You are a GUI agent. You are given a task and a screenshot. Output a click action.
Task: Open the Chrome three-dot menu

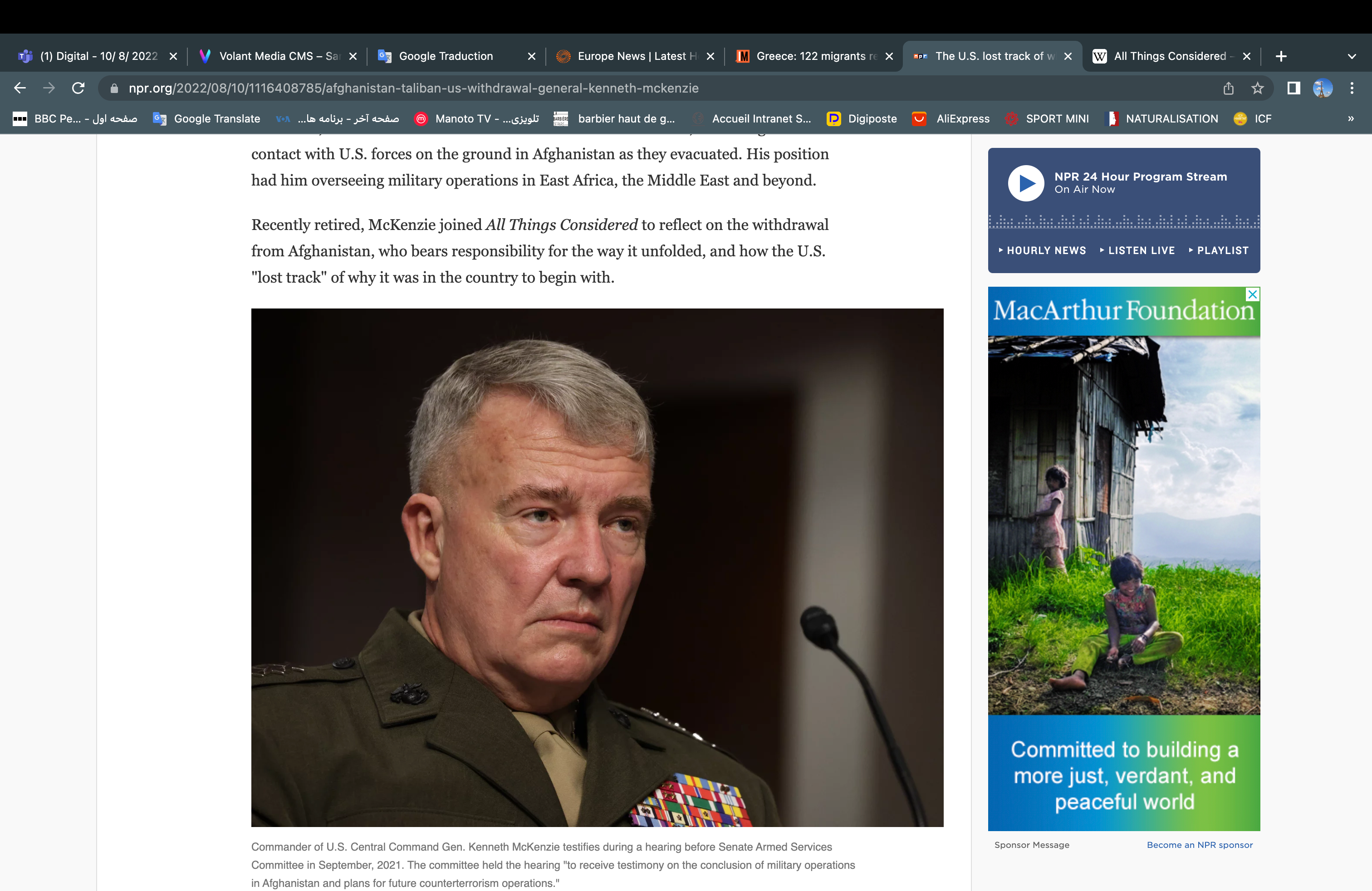(x=1352, y=88)
